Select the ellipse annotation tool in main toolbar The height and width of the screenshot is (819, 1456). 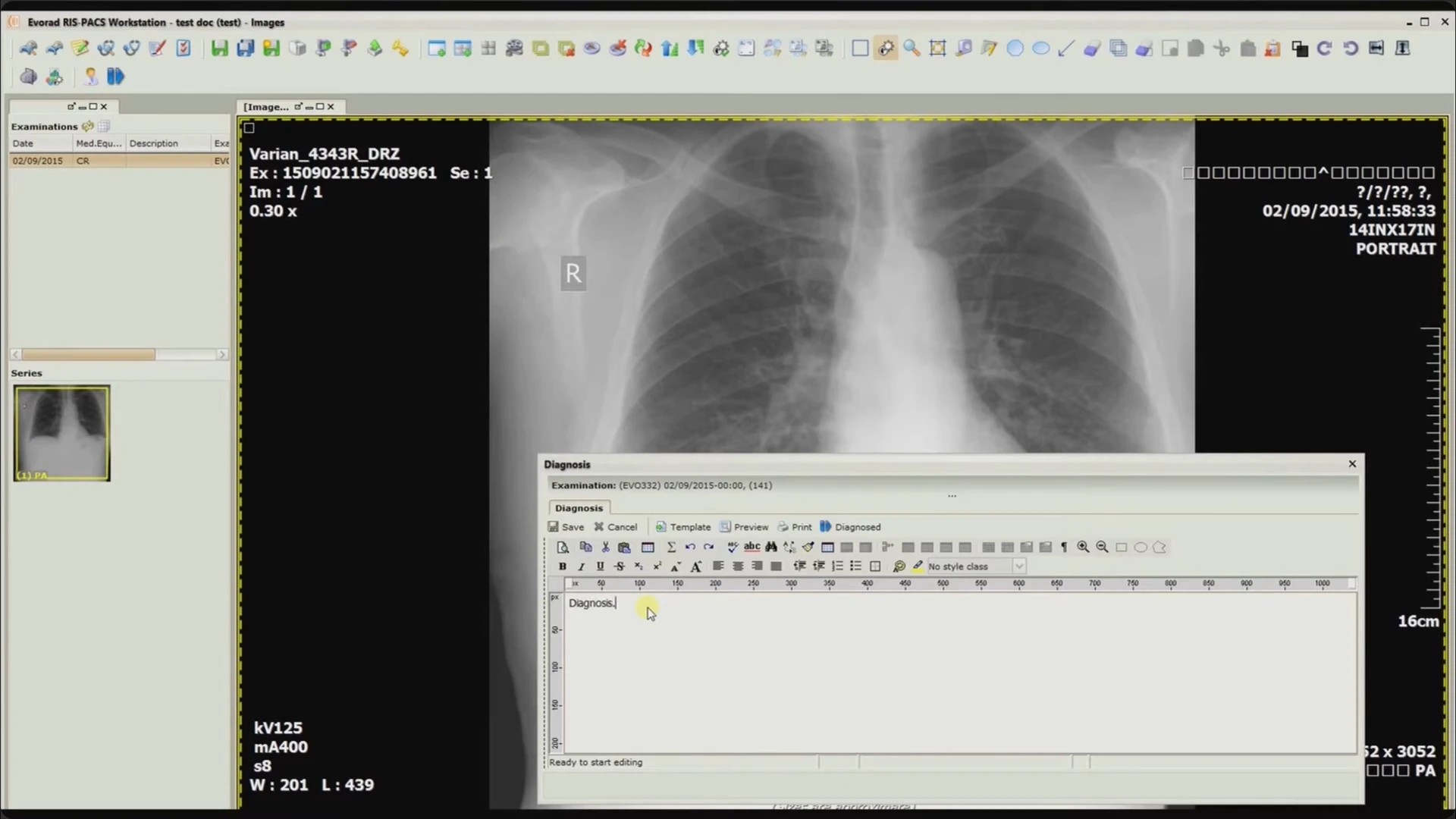[x=1041, y=49]
